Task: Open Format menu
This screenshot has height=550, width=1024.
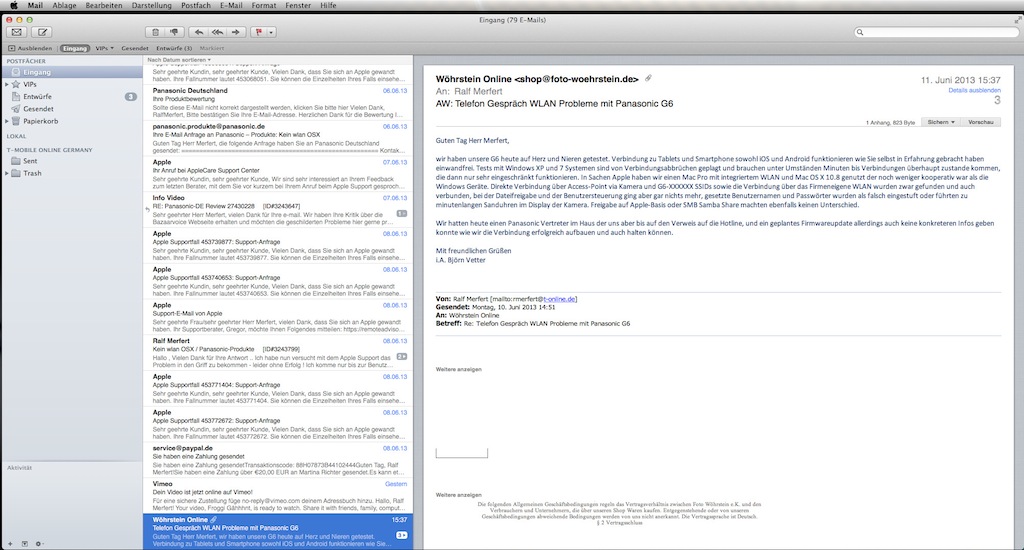Action: (264, 5)
